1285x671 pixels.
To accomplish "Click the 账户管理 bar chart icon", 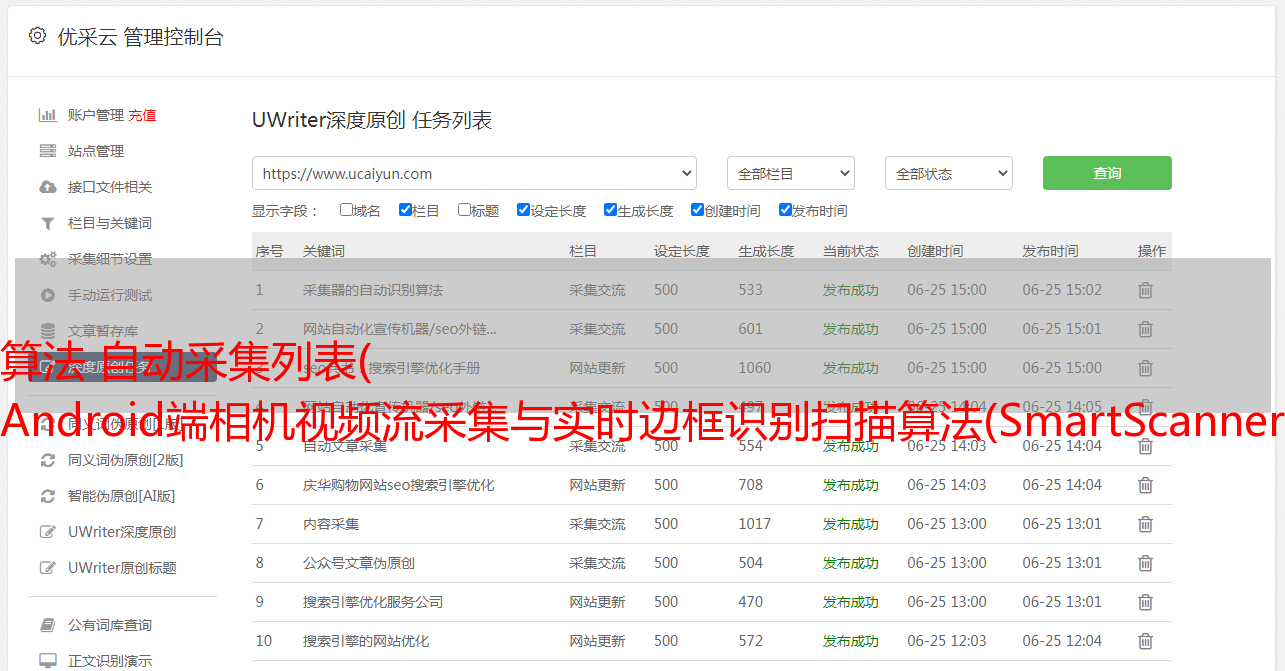I will tap(47, 115).
